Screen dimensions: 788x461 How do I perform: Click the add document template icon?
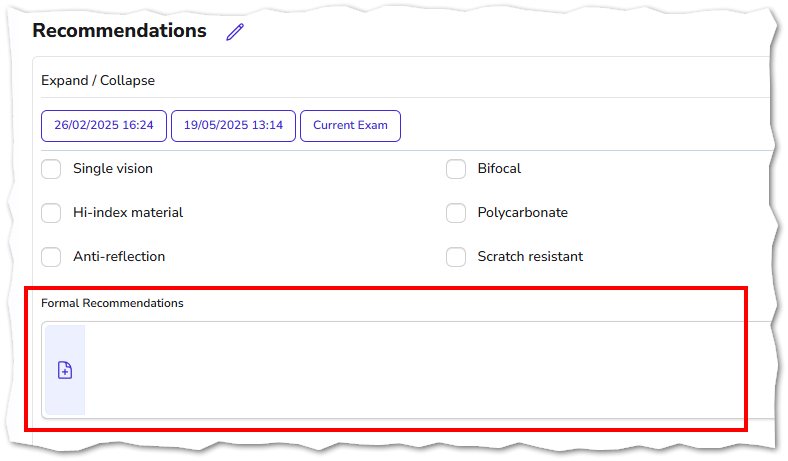coord(65,371)
